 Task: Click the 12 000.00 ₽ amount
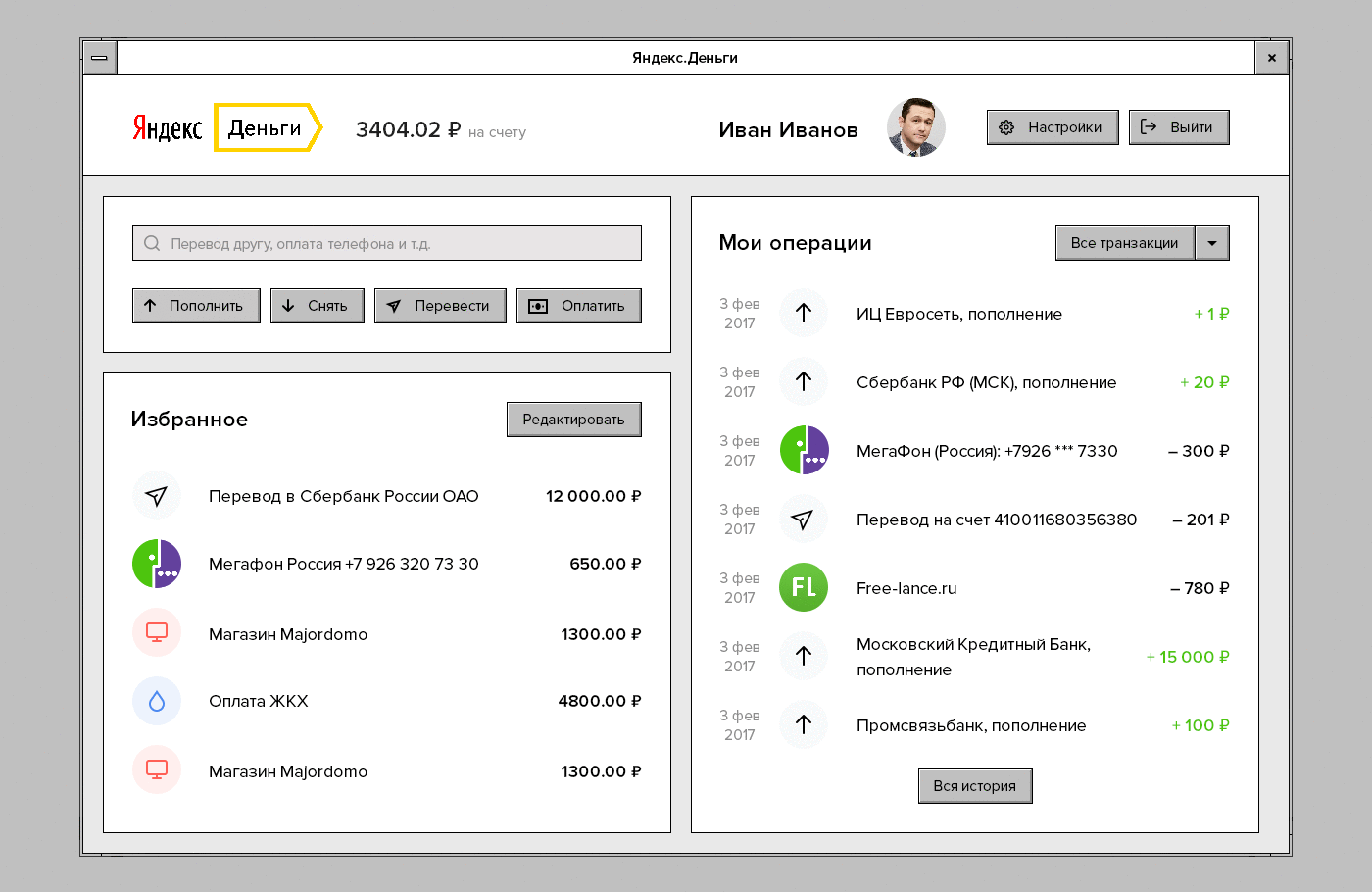594,496
